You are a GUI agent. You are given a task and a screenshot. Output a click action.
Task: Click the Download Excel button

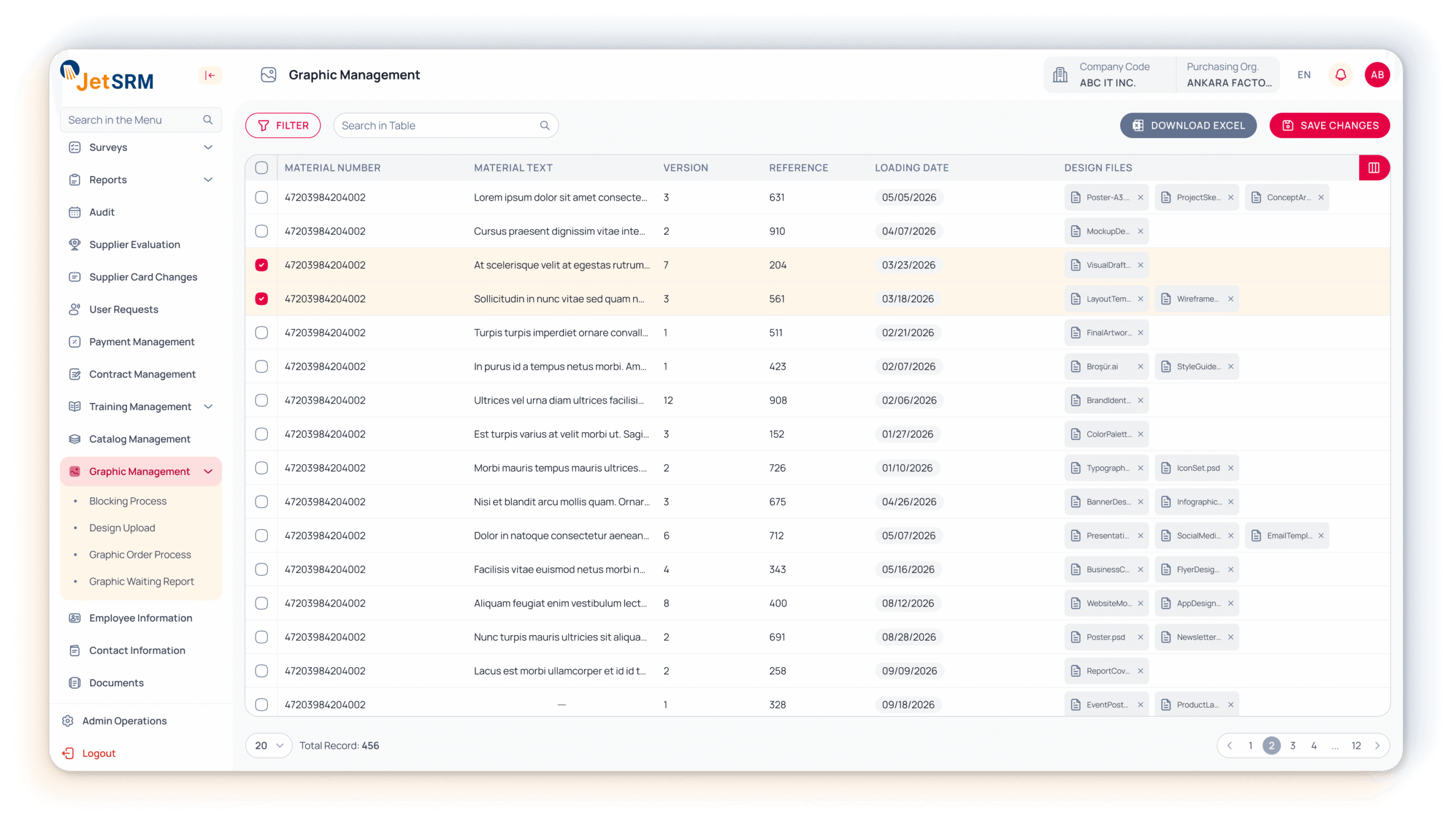(x=1188, y=126)
